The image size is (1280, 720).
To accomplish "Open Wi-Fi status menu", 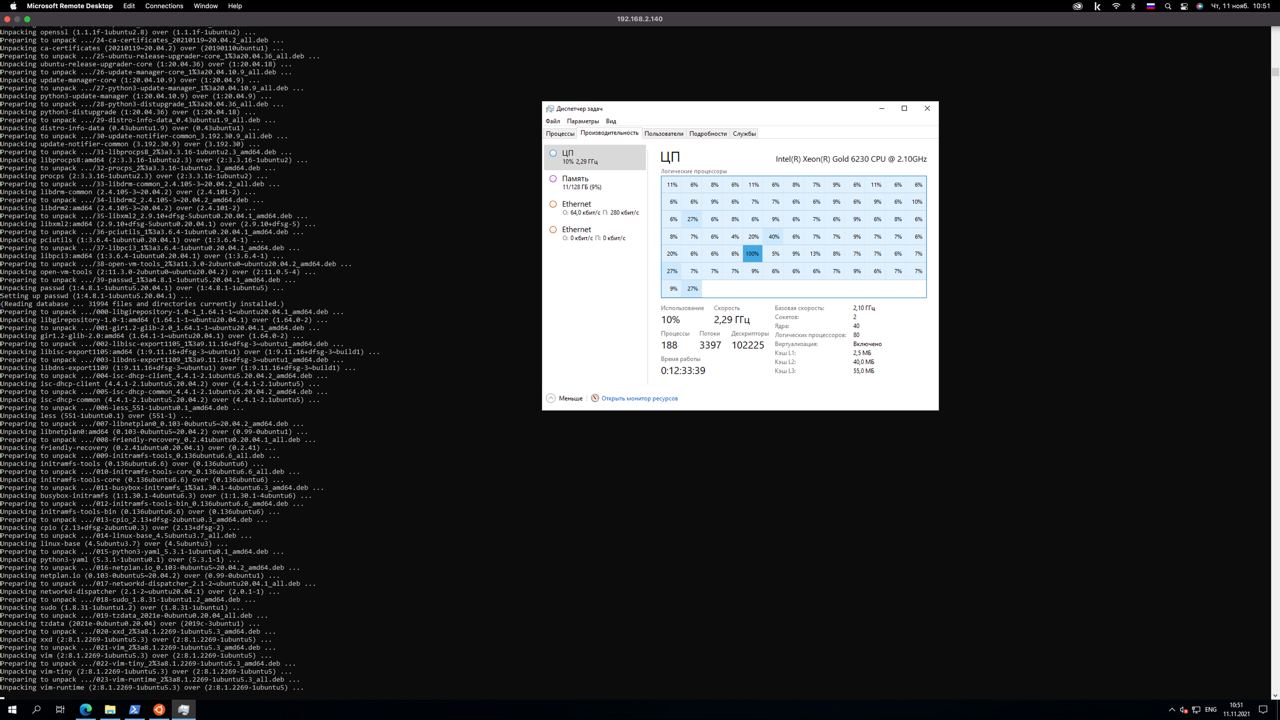I will 1116,6.
